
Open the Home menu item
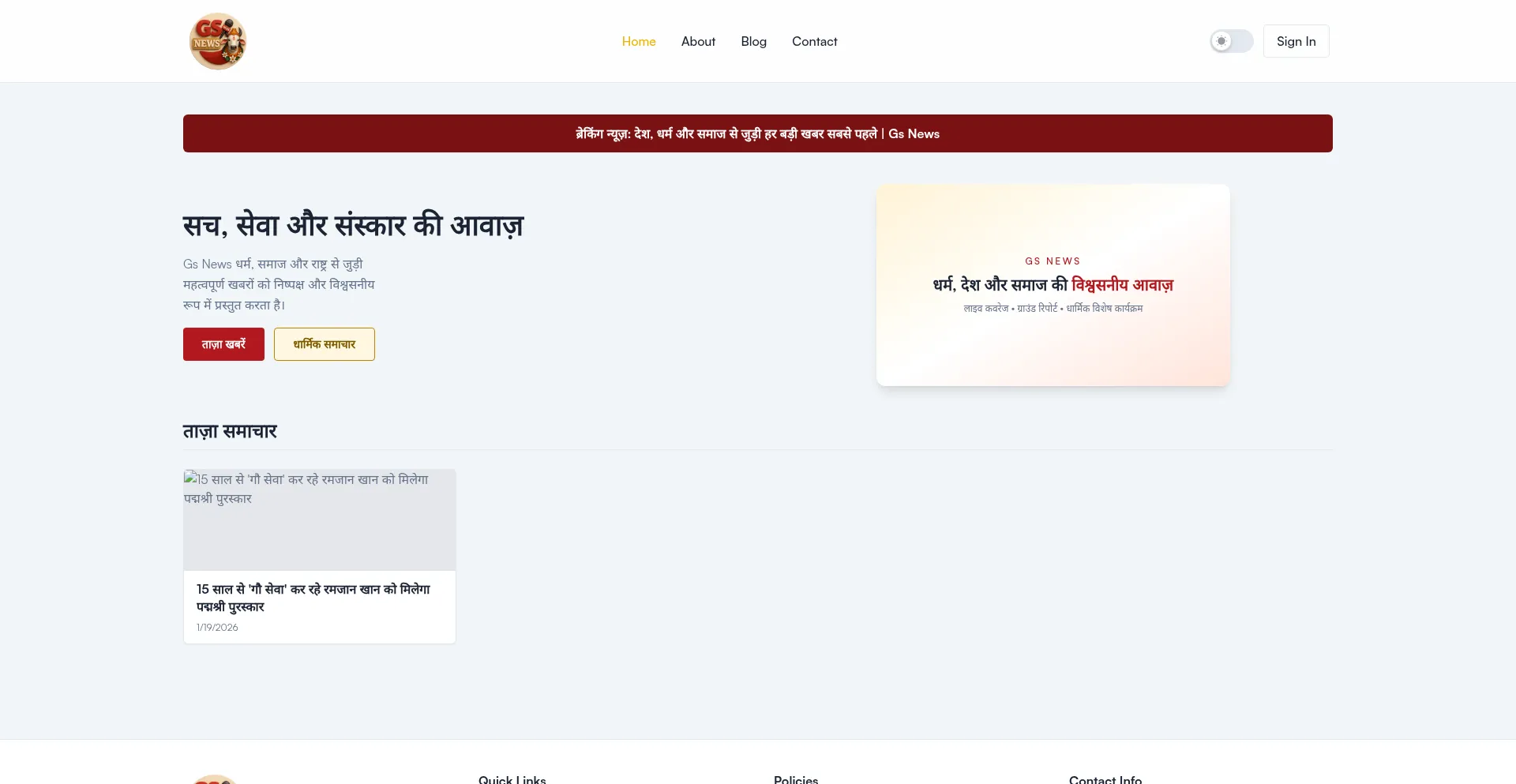coord(639,41)
